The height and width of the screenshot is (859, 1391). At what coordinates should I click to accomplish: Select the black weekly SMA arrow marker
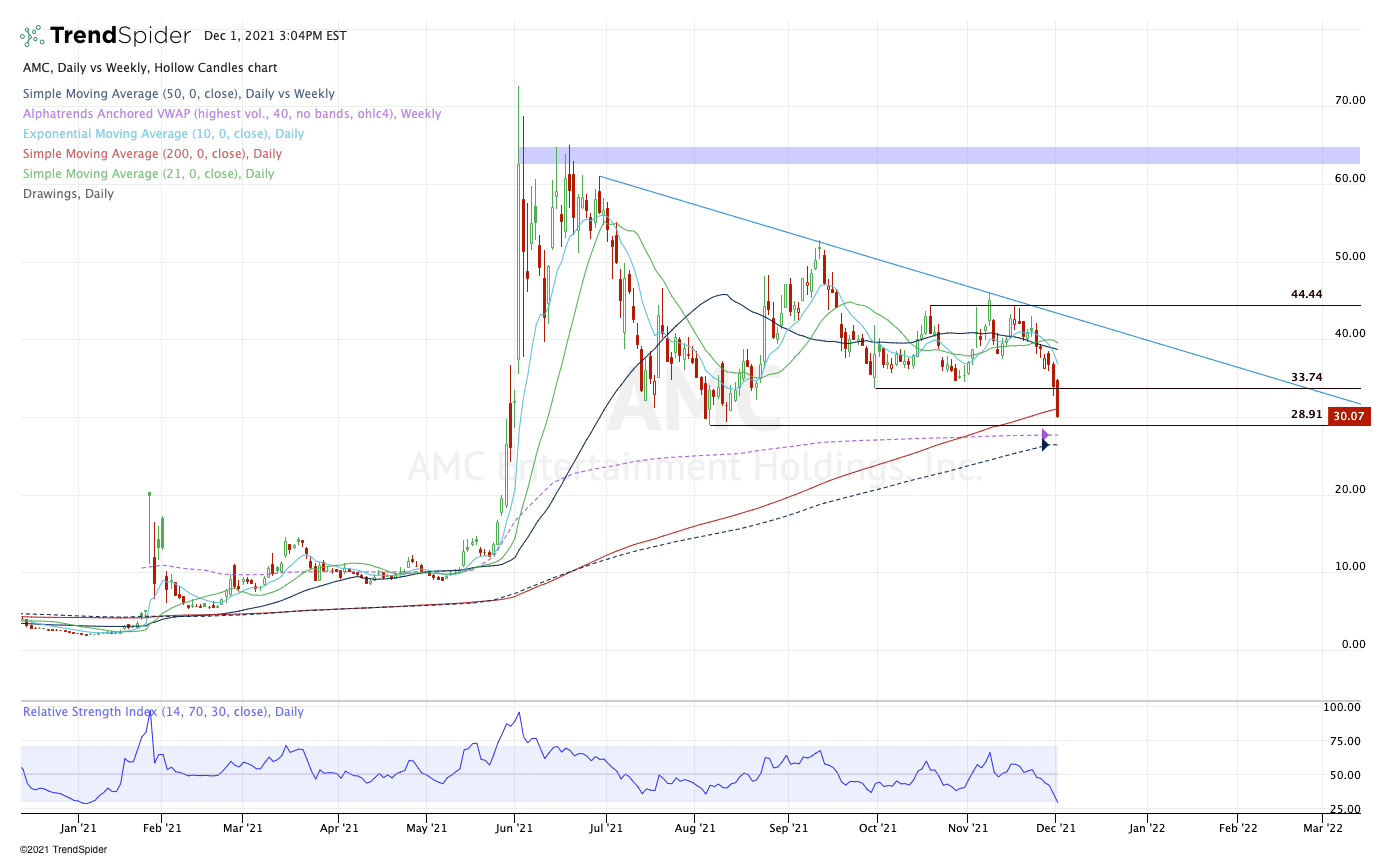(1046, 445)
